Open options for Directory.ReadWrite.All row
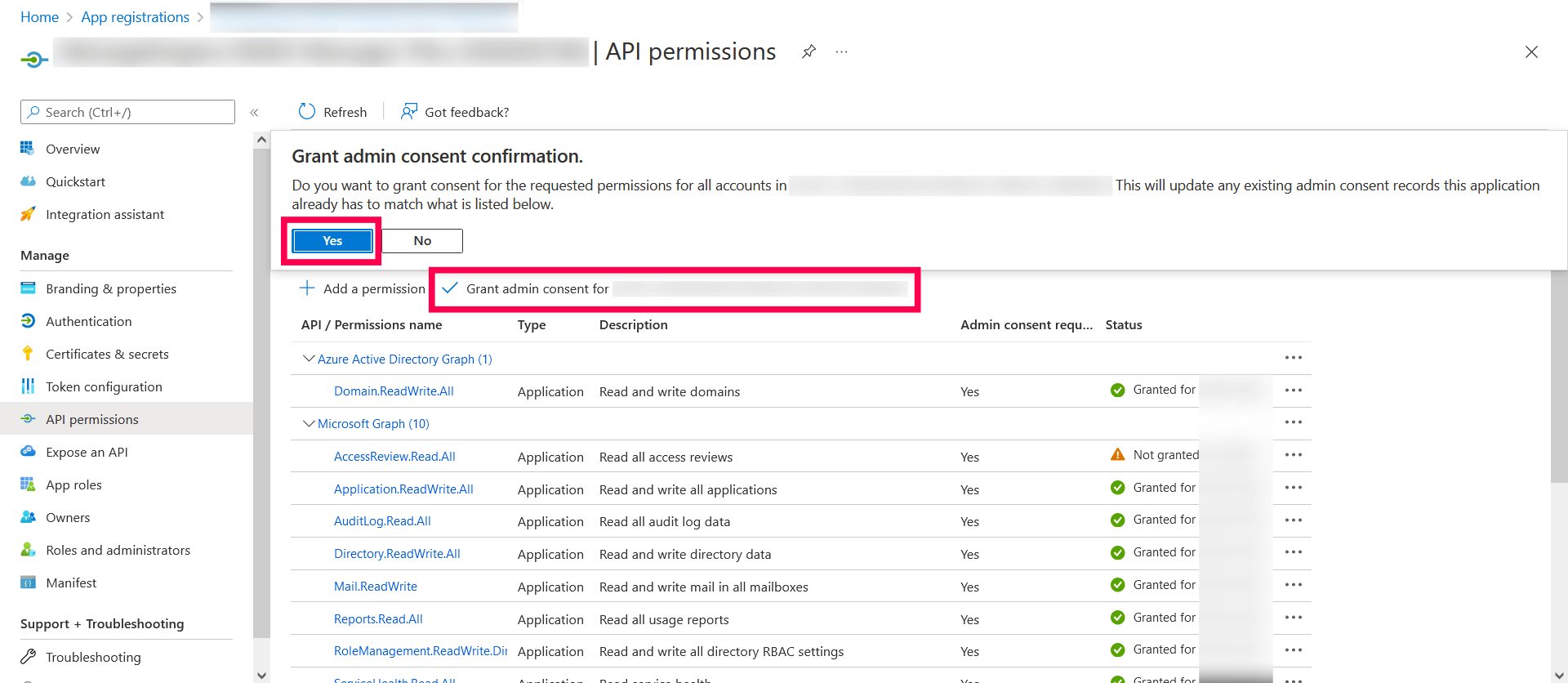Image resolution: width=1568 pixels, height=683 pixels. click(1293, 552)
